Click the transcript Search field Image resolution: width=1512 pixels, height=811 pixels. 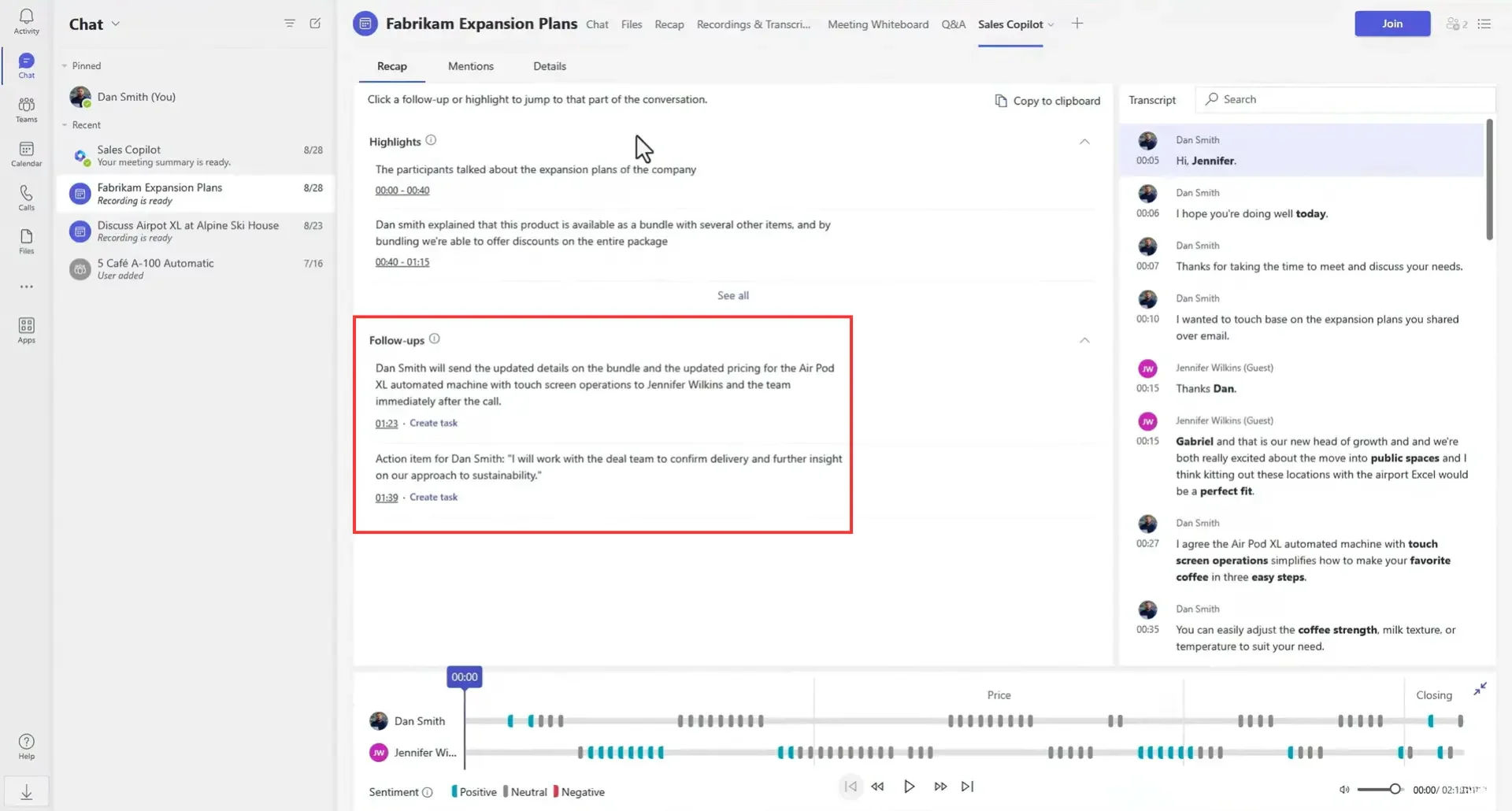click(1345, 99)
